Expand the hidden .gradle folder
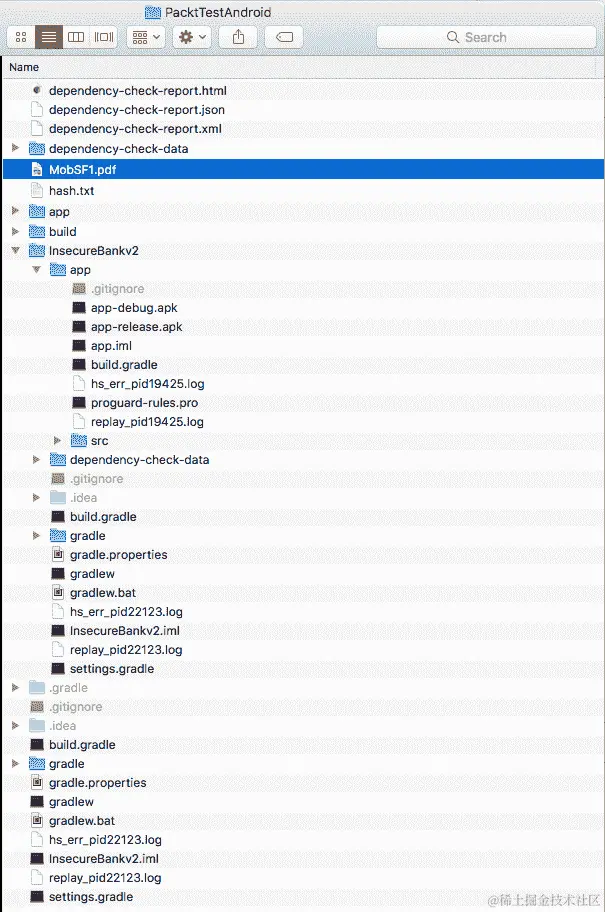 pos(16,687)
